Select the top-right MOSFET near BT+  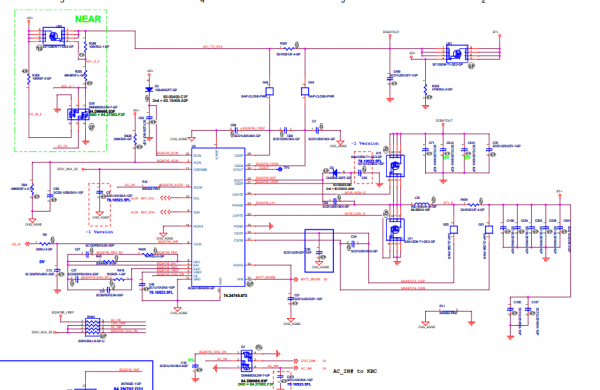point(457,54)
